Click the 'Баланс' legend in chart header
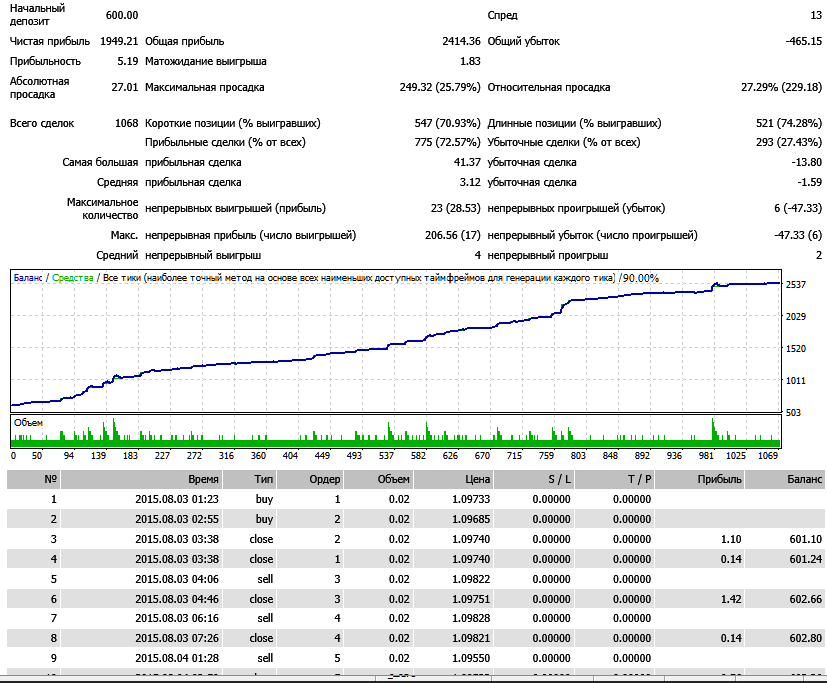The height and width of the screenshot is (683, 827). tap(28, 278)
